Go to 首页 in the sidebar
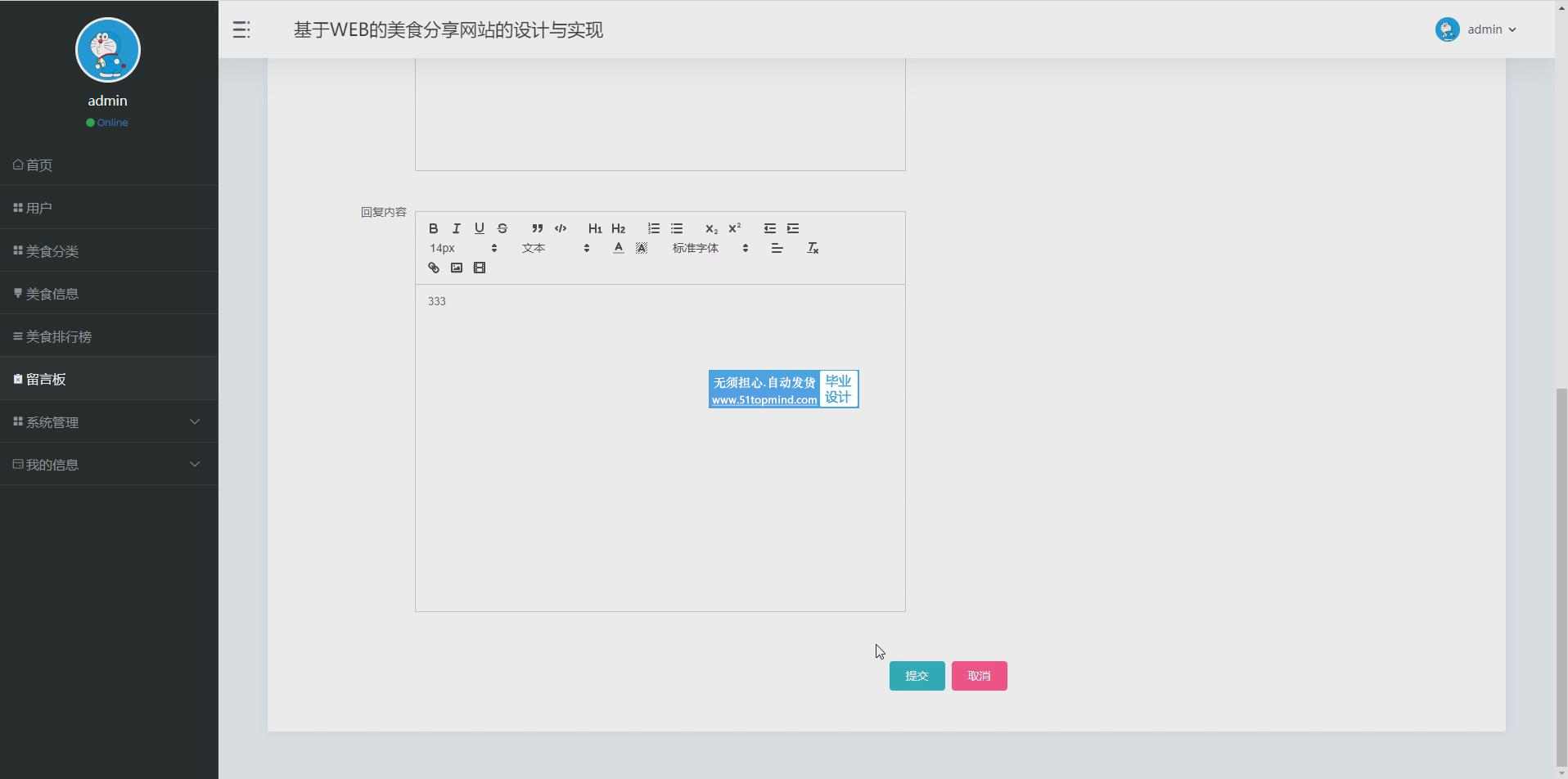 tap(109, 165)
